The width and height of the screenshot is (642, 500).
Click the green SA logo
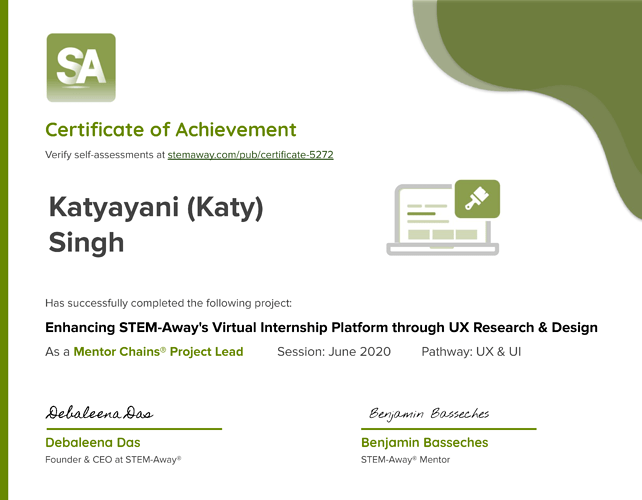point(81,67)
